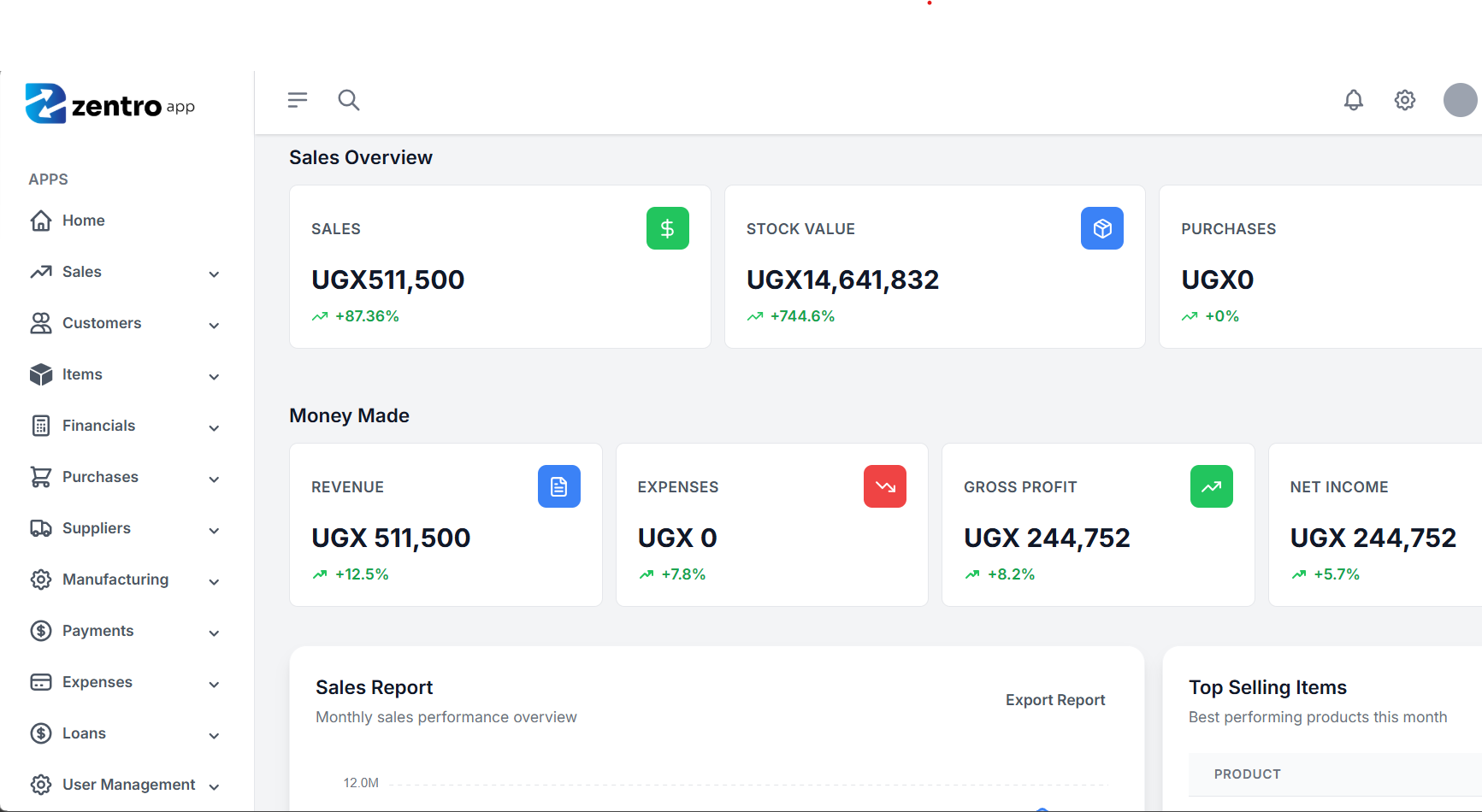Click the green dollar icon on Sales card

pyautogui.click(x=668, y=228)
